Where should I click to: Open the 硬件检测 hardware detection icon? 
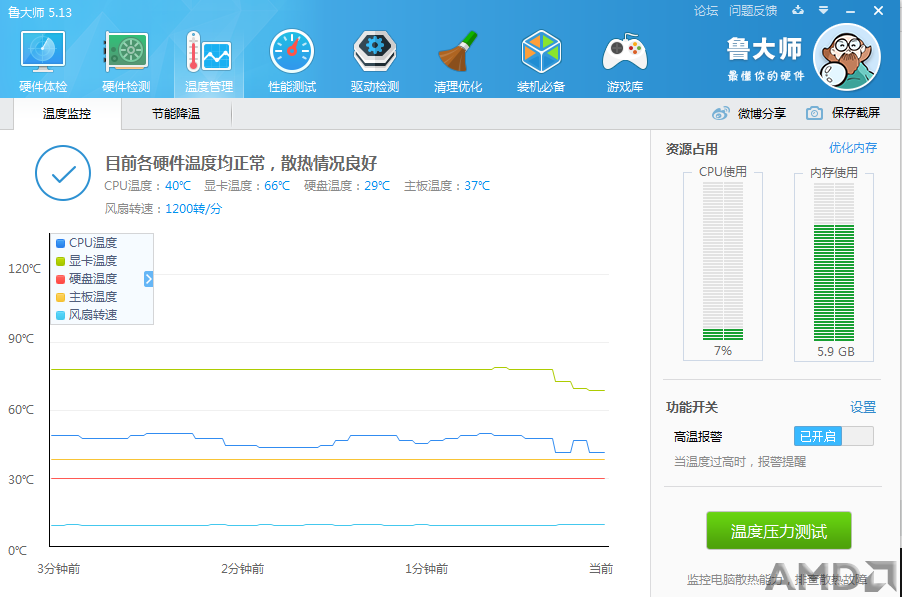click(126, 53)
